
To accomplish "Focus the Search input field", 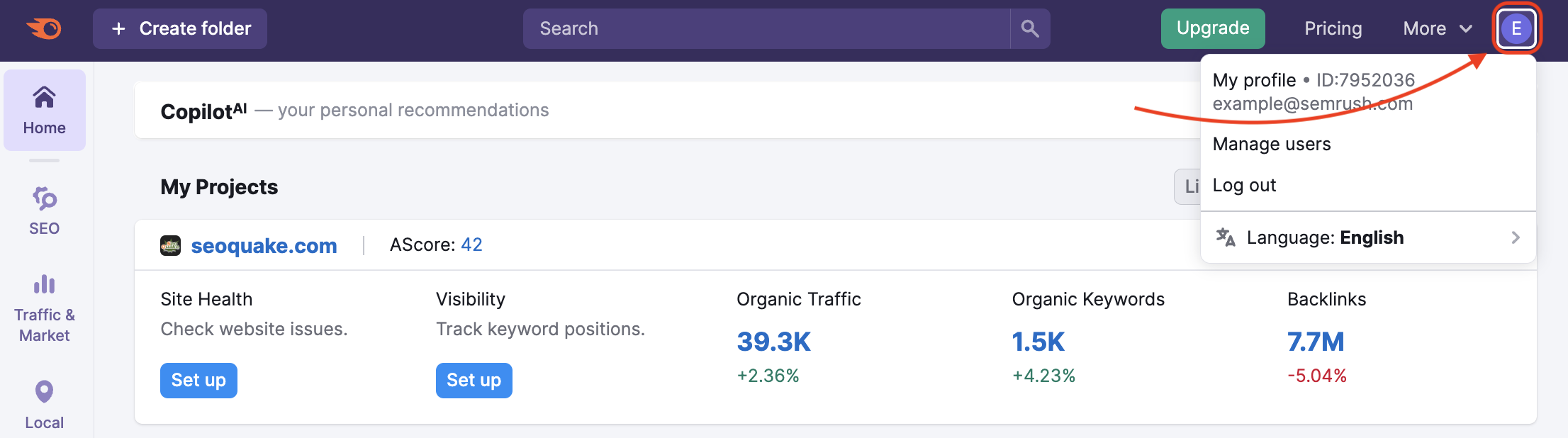I will click(x=766, y=29).
